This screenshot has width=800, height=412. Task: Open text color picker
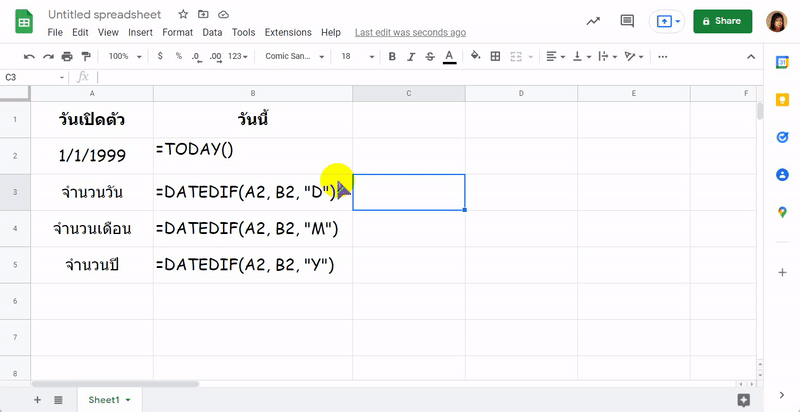pos(449,57)
